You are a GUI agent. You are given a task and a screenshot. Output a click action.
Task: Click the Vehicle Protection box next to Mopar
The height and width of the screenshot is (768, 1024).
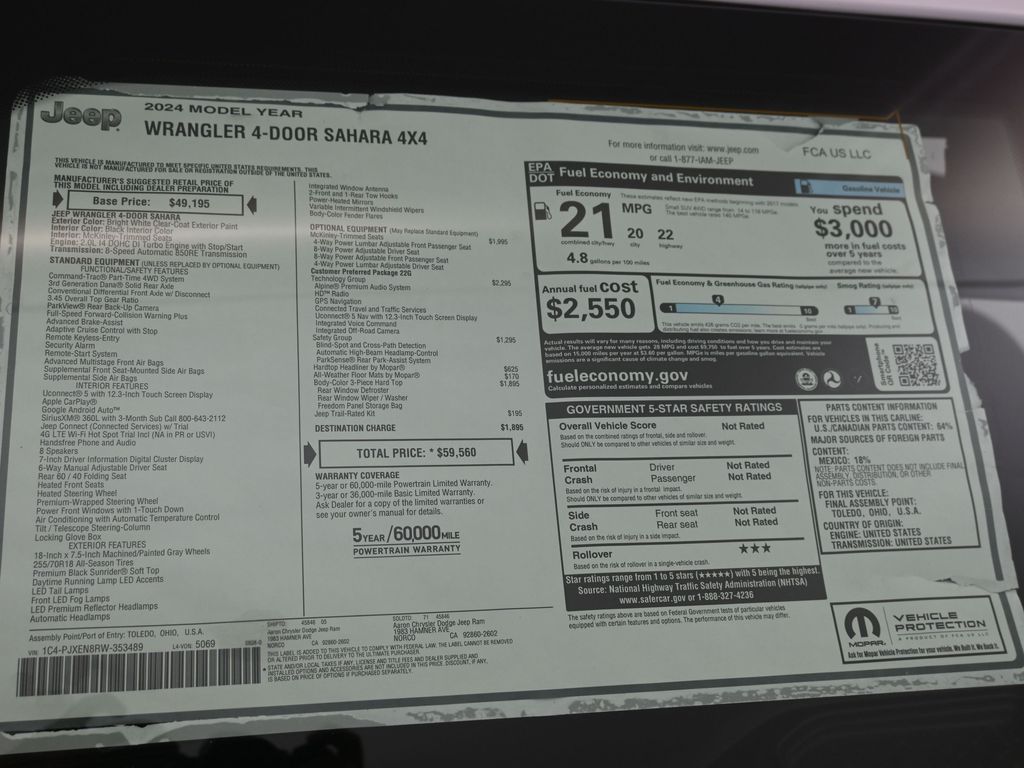pos(938,627)
